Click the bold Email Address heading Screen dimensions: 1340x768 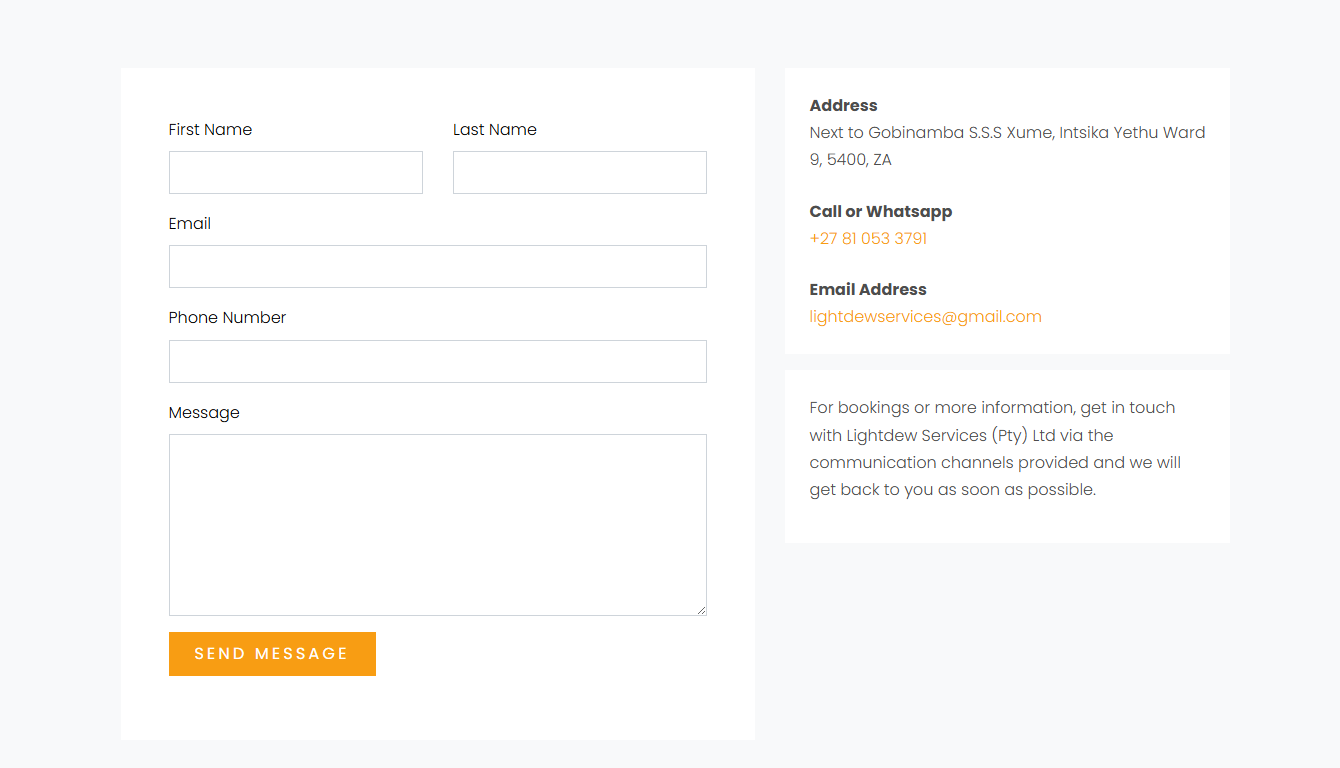pos(867,290)
